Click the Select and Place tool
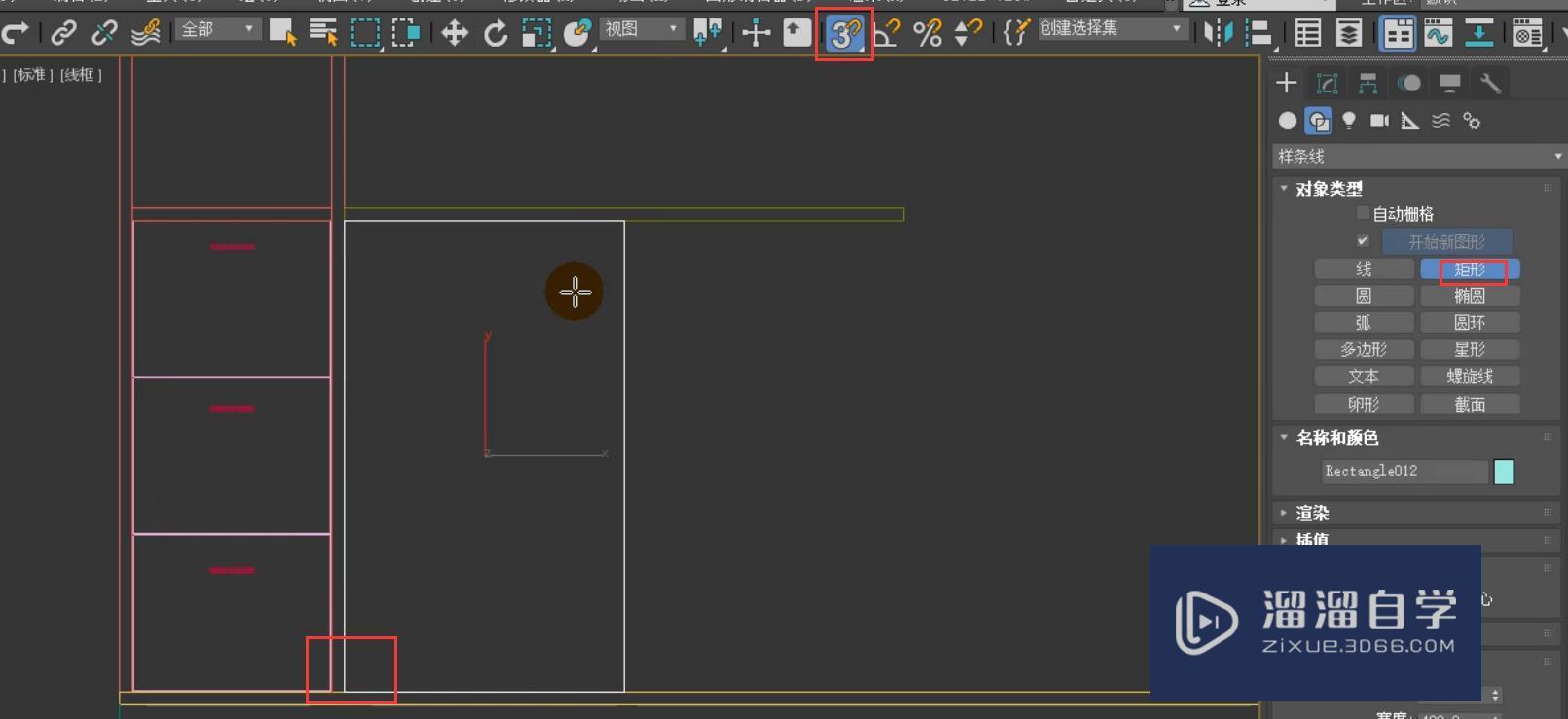Viewport: 1568px width, 719px height. pyautogui.click(x=577, y=33)
